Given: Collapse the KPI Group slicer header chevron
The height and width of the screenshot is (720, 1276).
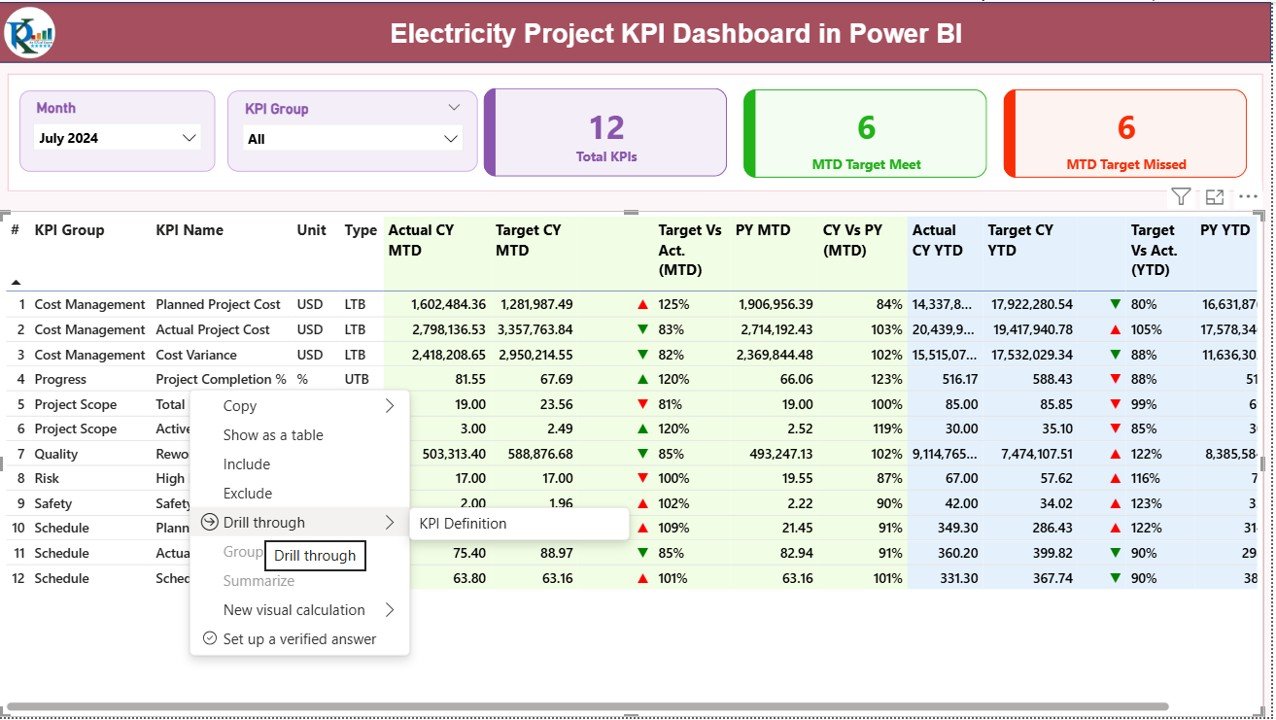Looking at the screenshot, I should 454,108.
